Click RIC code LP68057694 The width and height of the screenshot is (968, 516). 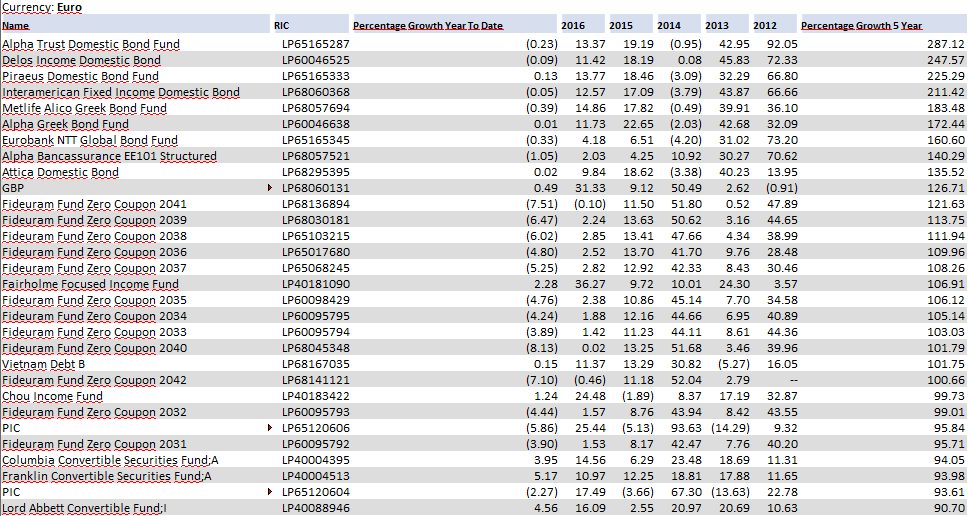click(x=315, y=109)
